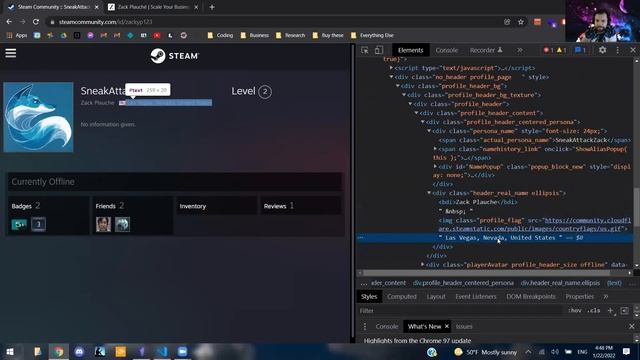
Task: Collapse the persona_name div
Action: [x=429, y=131]
